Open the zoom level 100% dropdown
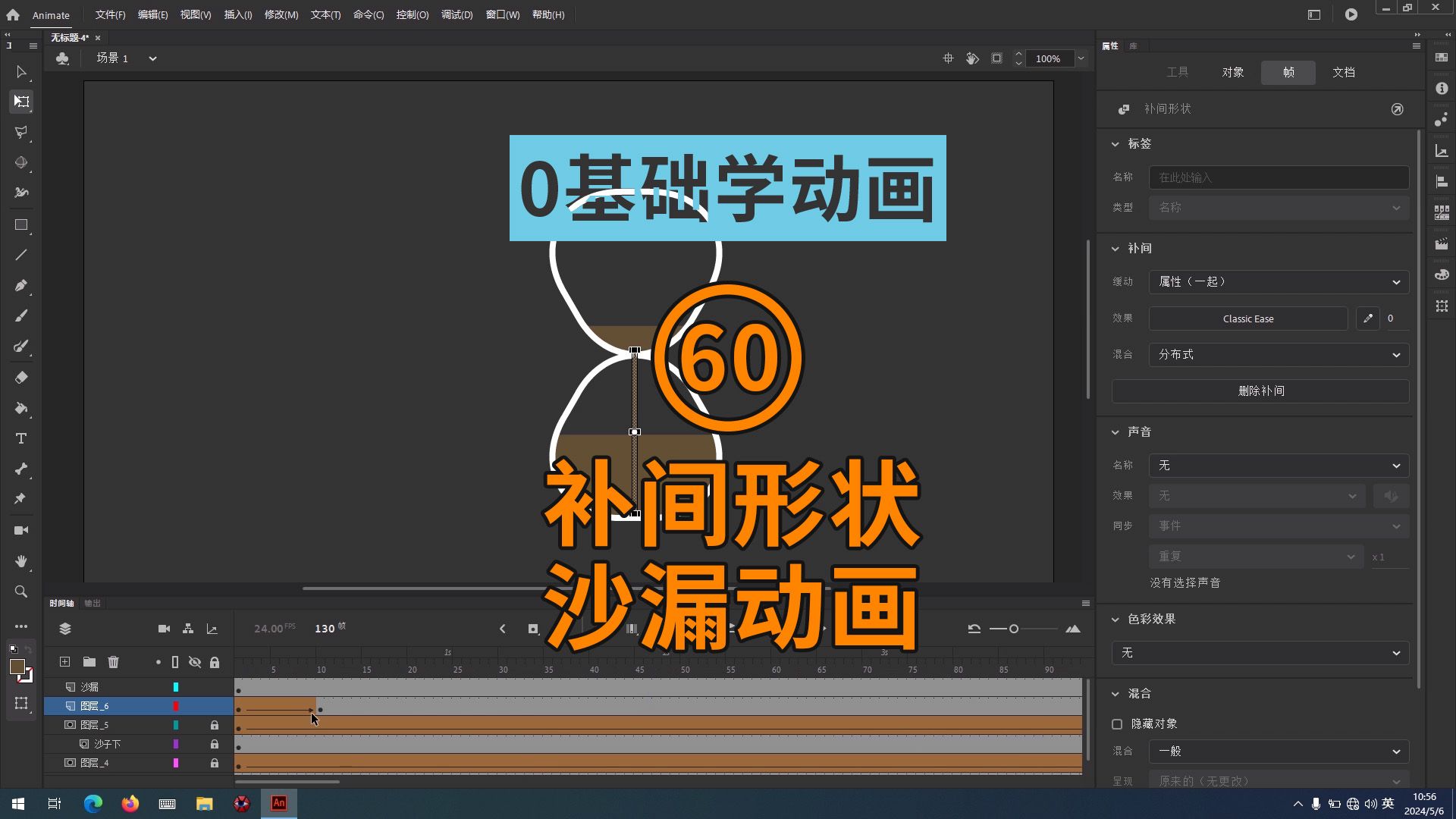The height and width of the screenshot is (819, 1456). pyautogui.click(x=1081, y=58)
